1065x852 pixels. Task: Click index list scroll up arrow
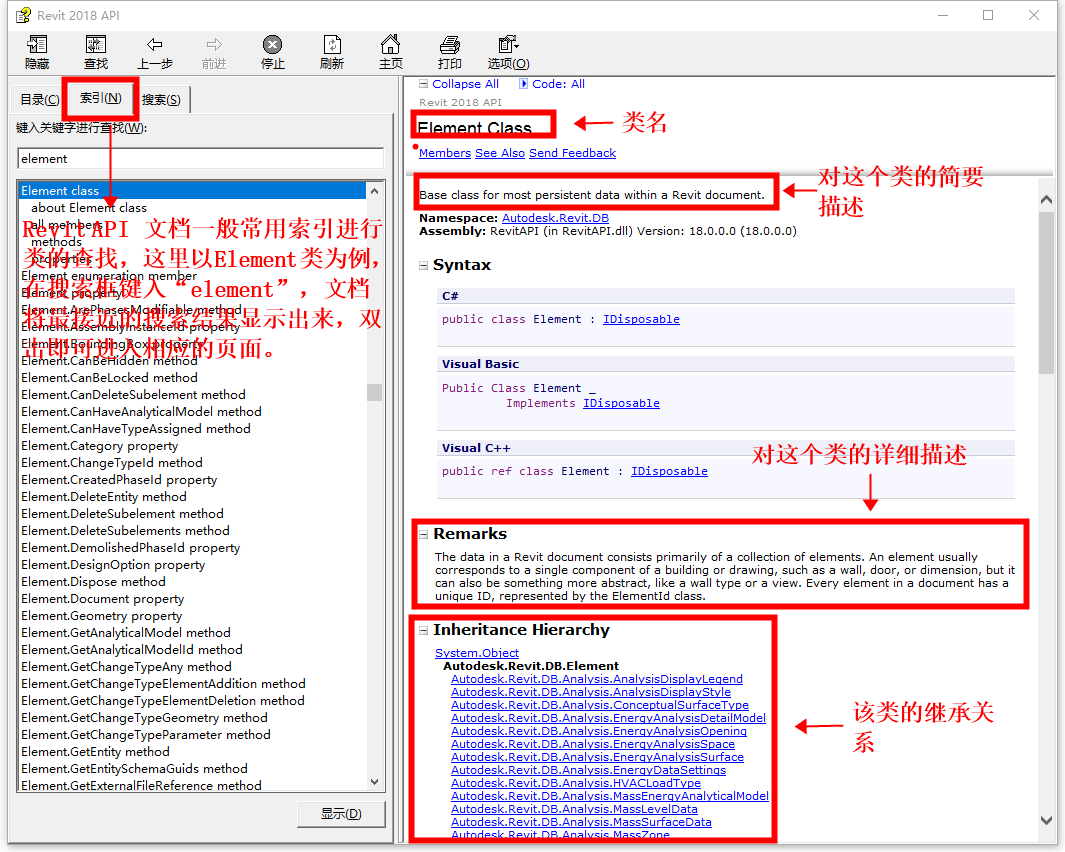[374, 191]
